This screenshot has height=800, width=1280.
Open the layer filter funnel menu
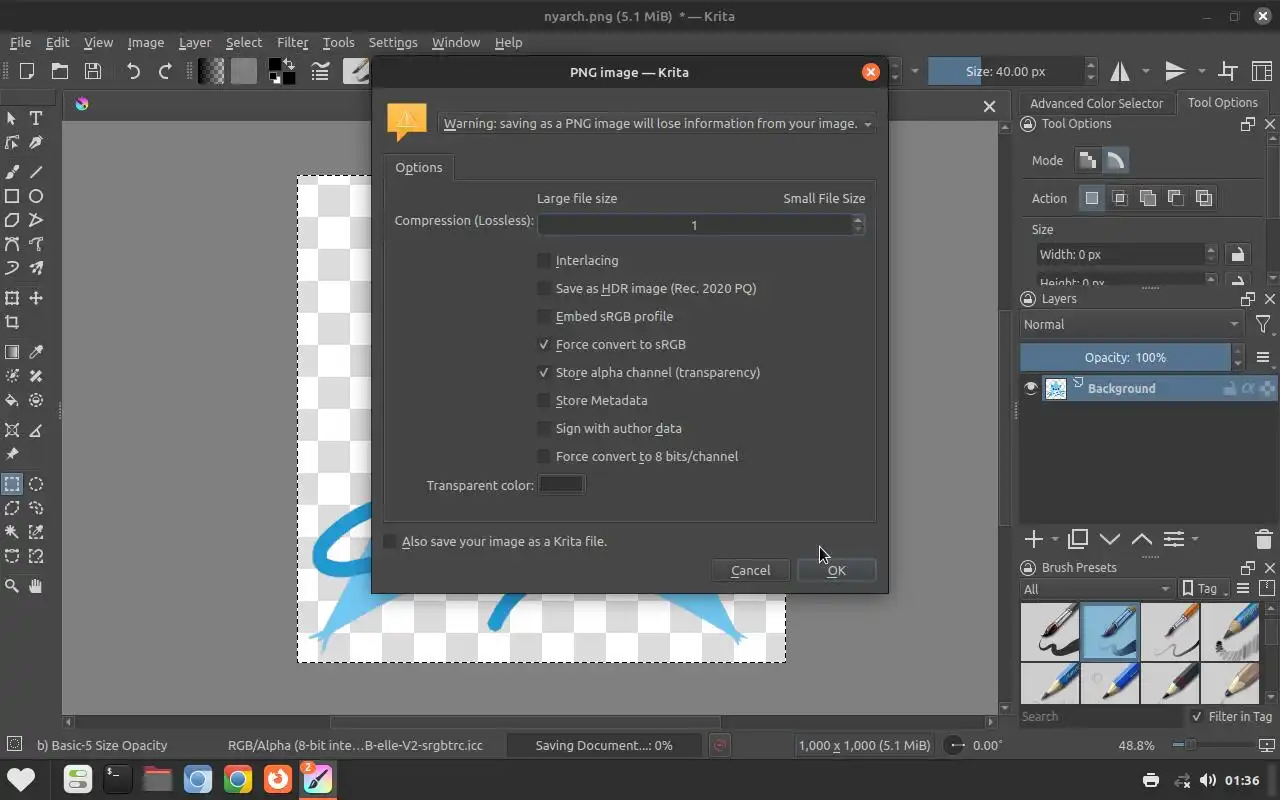(x=1263, y=324)
